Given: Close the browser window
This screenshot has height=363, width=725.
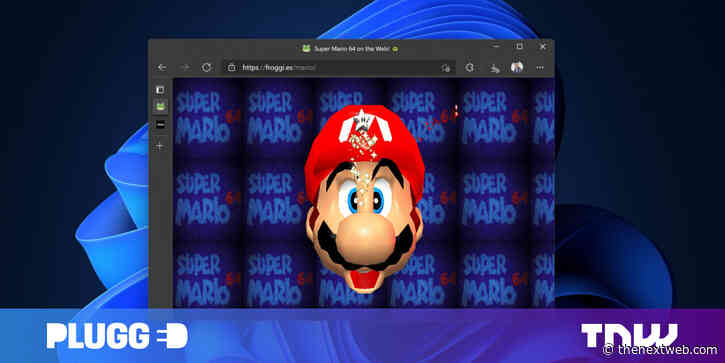Looking at the screenshot, I should coord(543,46).
